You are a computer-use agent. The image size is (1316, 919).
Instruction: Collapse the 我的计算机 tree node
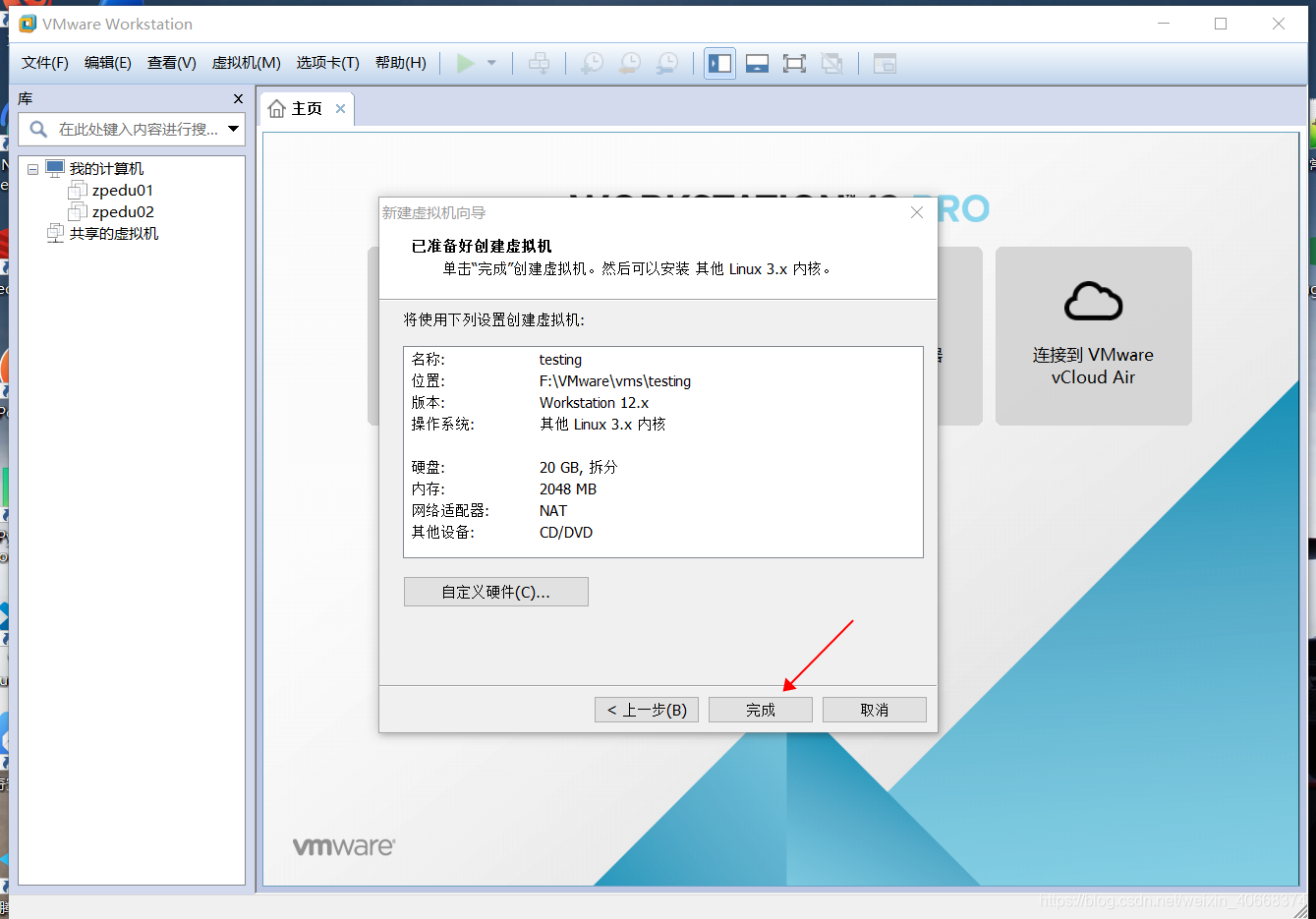point(32,169)
